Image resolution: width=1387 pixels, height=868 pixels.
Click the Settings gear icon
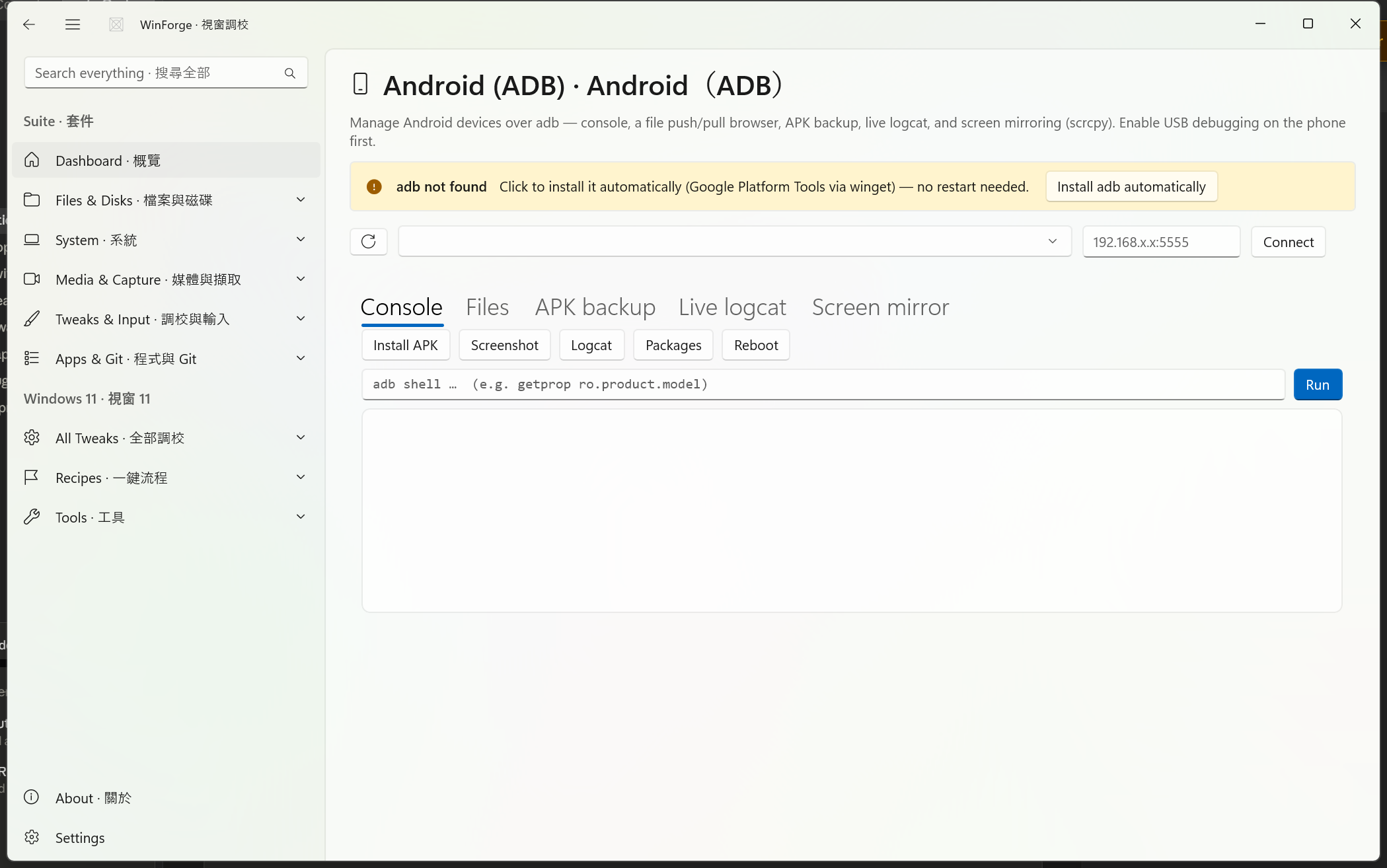[32, 837]
